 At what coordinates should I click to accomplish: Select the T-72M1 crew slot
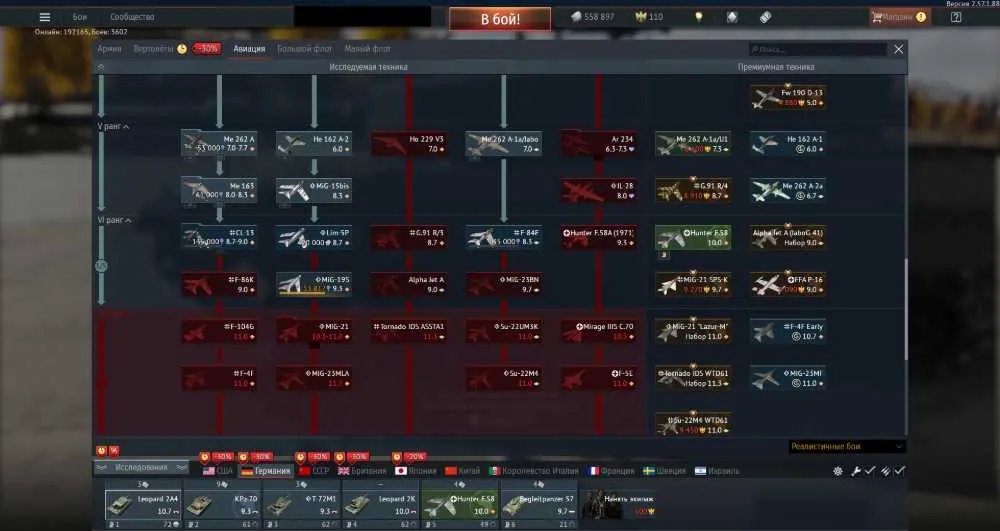(301, 505)
